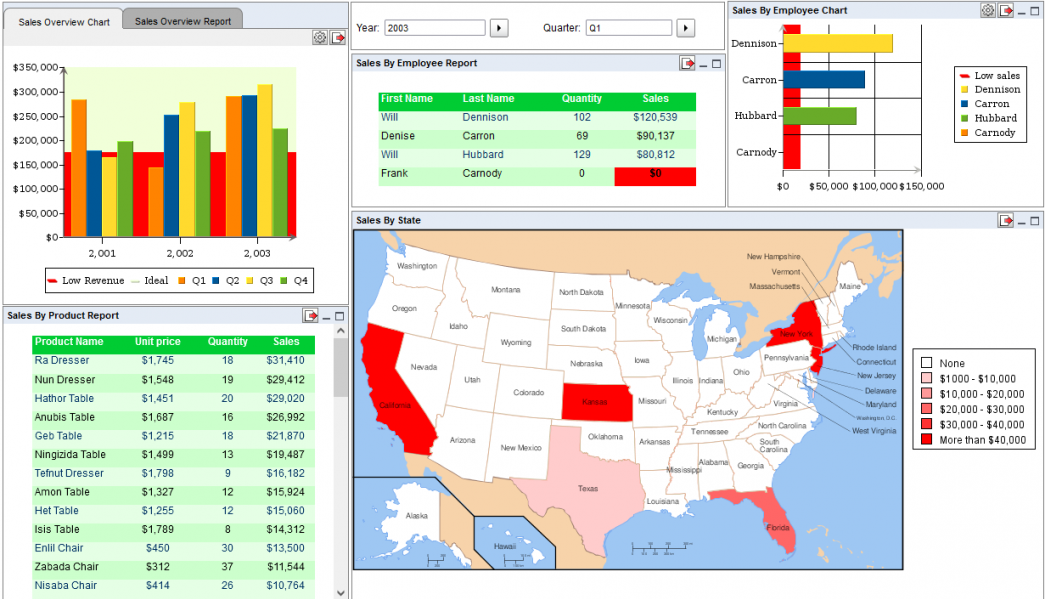Export the Sales By Employee Chart
Screen dimensions: 1045x599
pyautogui.click(x=1006, y=11)
